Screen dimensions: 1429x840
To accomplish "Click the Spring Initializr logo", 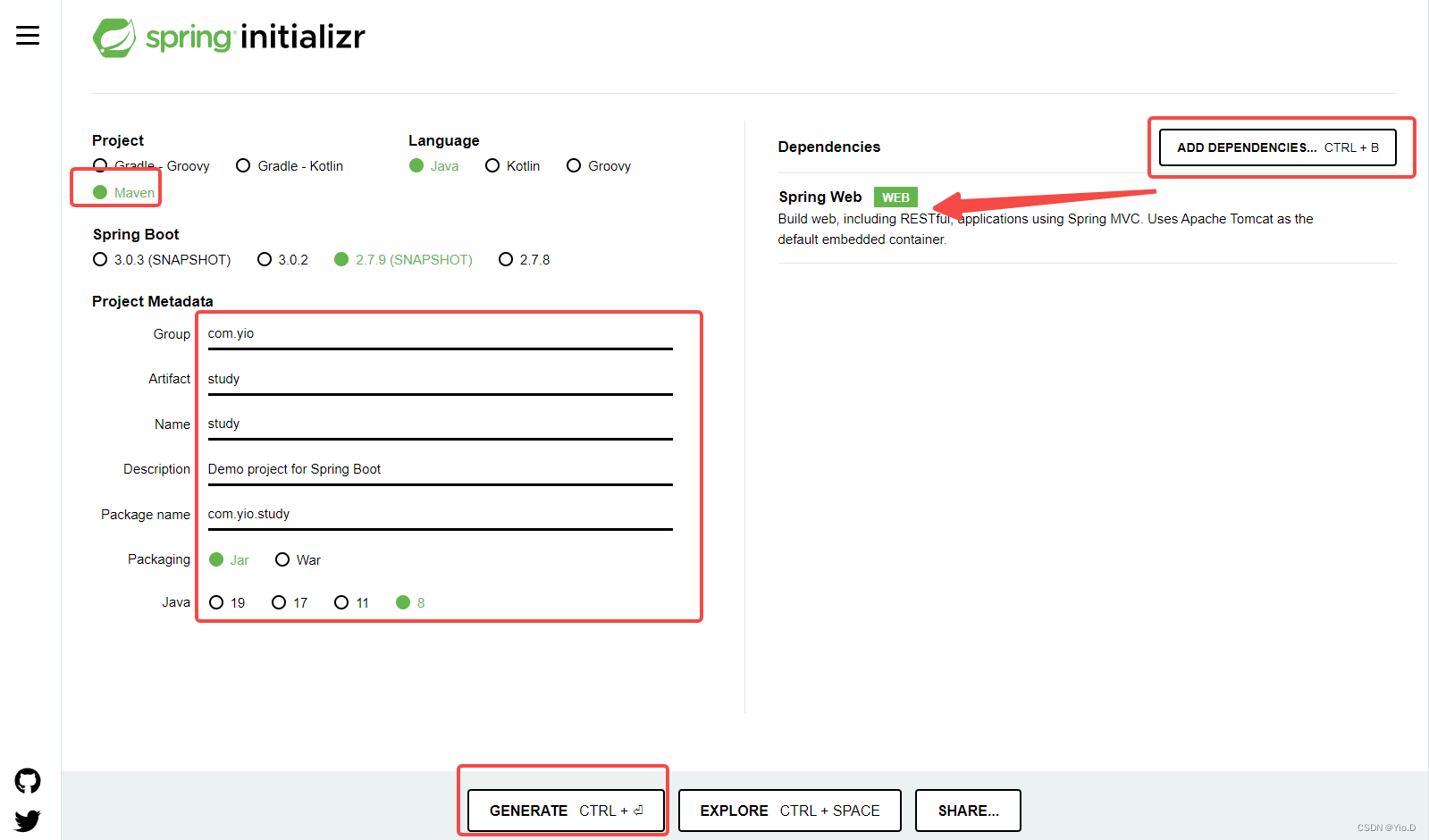I will click(229, 38).
